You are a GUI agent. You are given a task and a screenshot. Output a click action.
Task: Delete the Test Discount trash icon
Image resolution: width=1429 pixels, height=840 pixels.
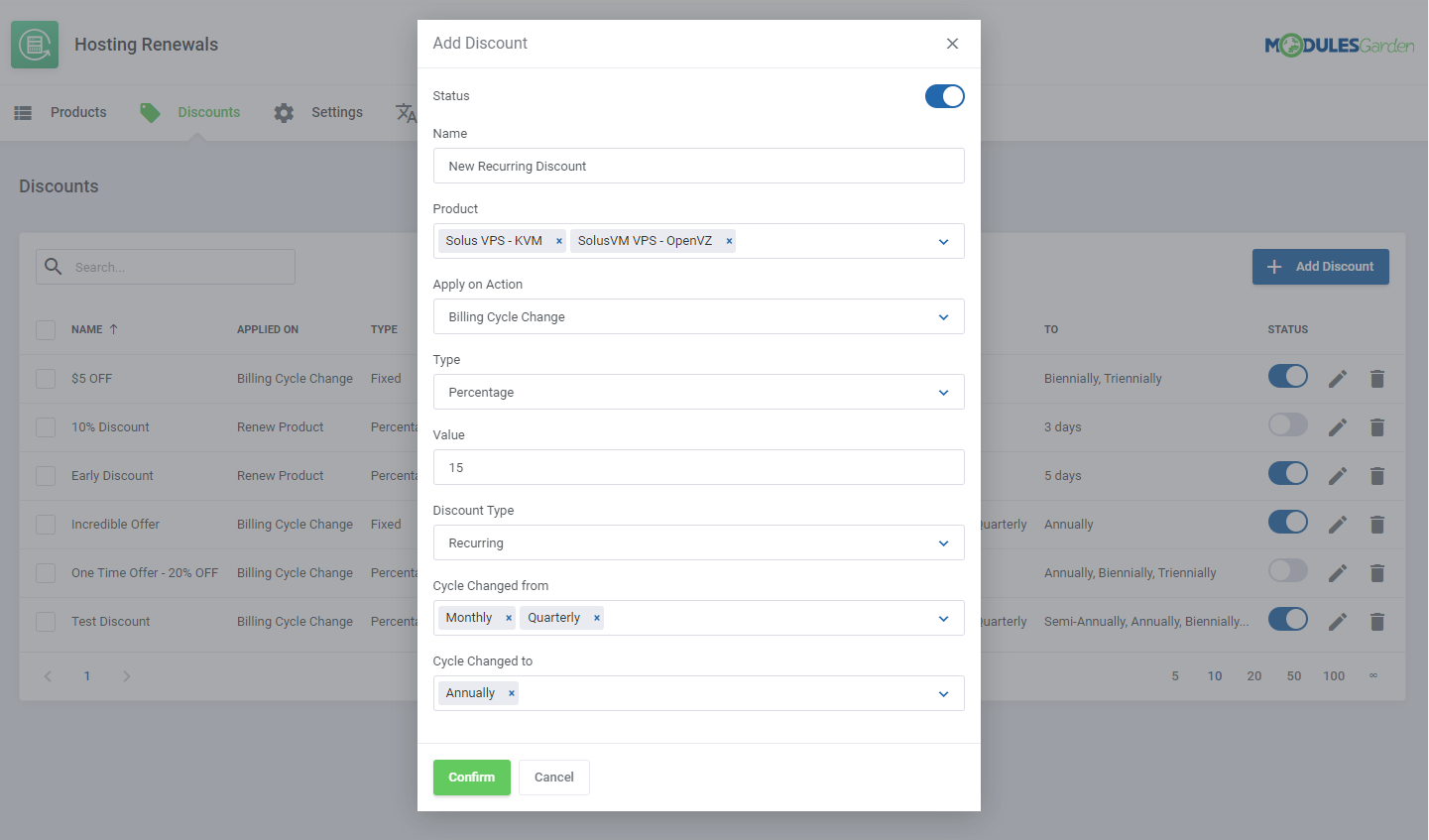tap(1377, 622)
